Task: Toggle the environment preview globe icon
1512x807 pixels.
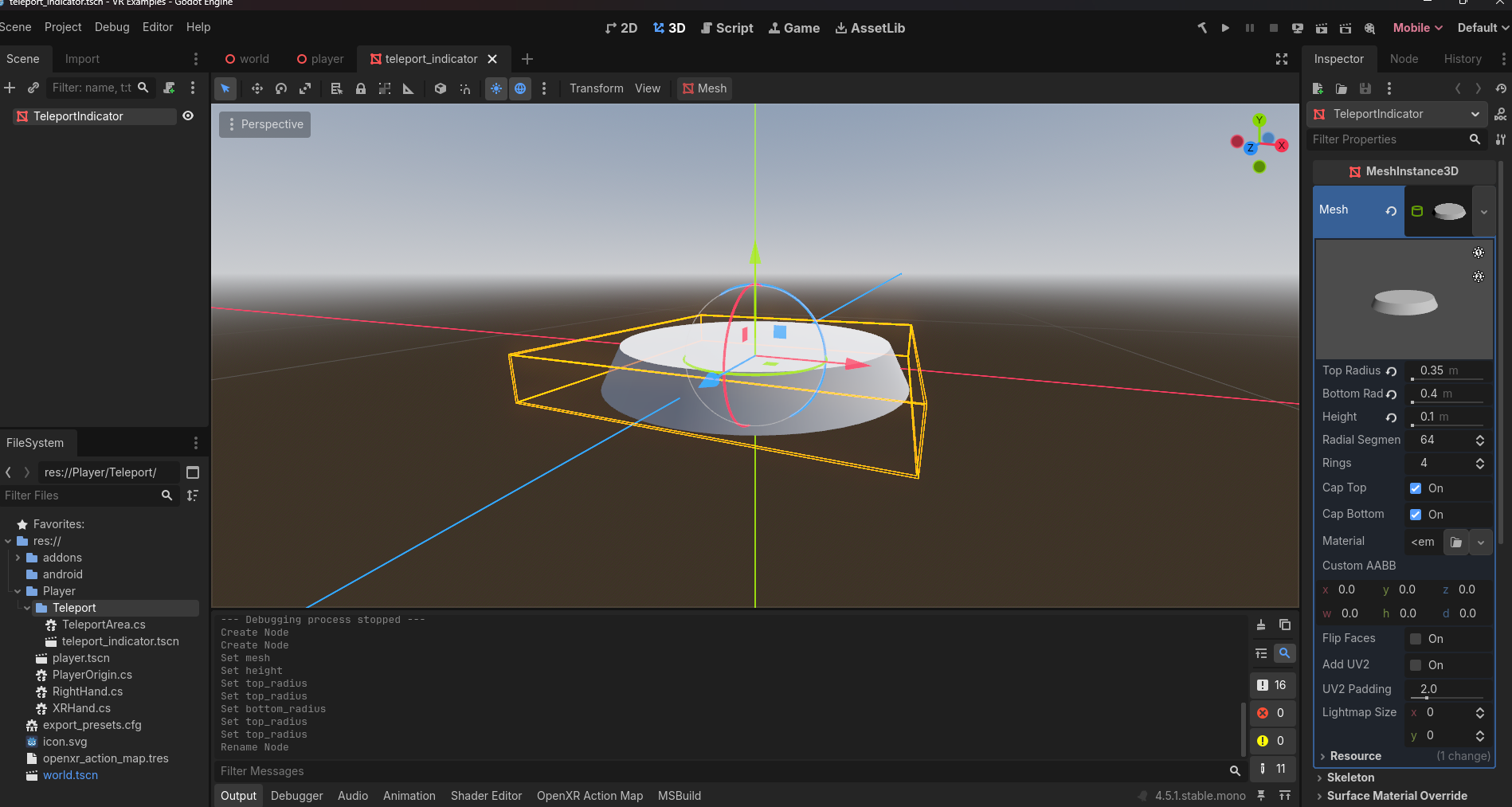Action: (x=520, y=88)
